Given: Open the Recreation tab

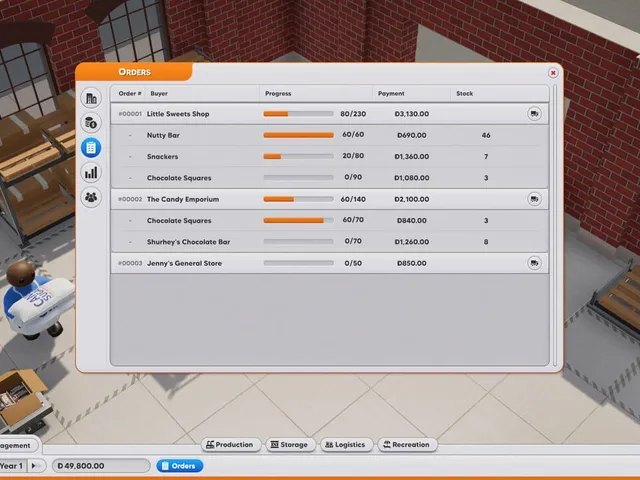Looking at the screenshot, I should pos(407,444).
